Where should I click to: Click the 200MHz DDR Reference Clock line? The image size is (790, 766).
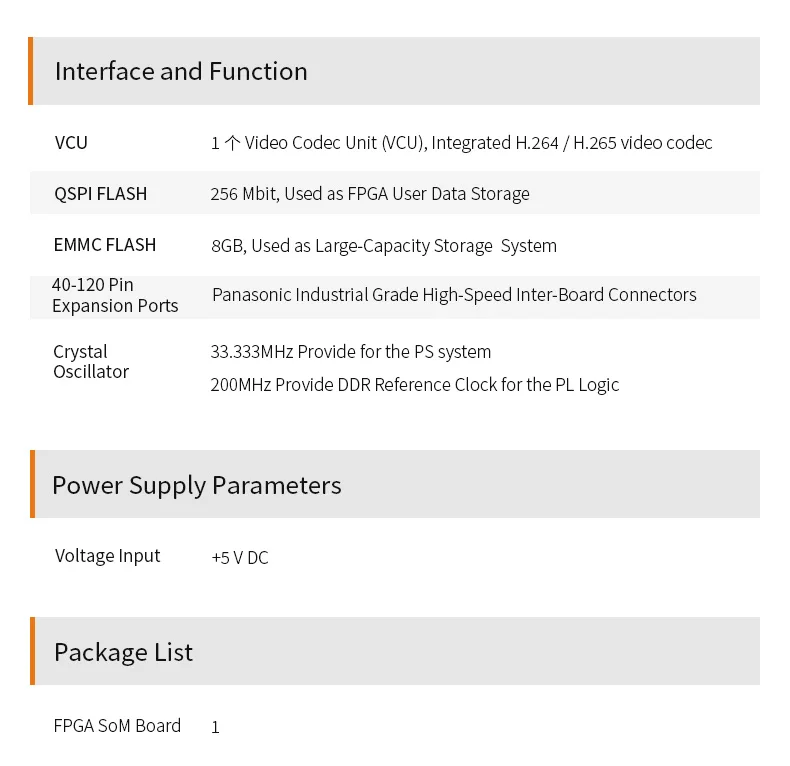(415, 385)
